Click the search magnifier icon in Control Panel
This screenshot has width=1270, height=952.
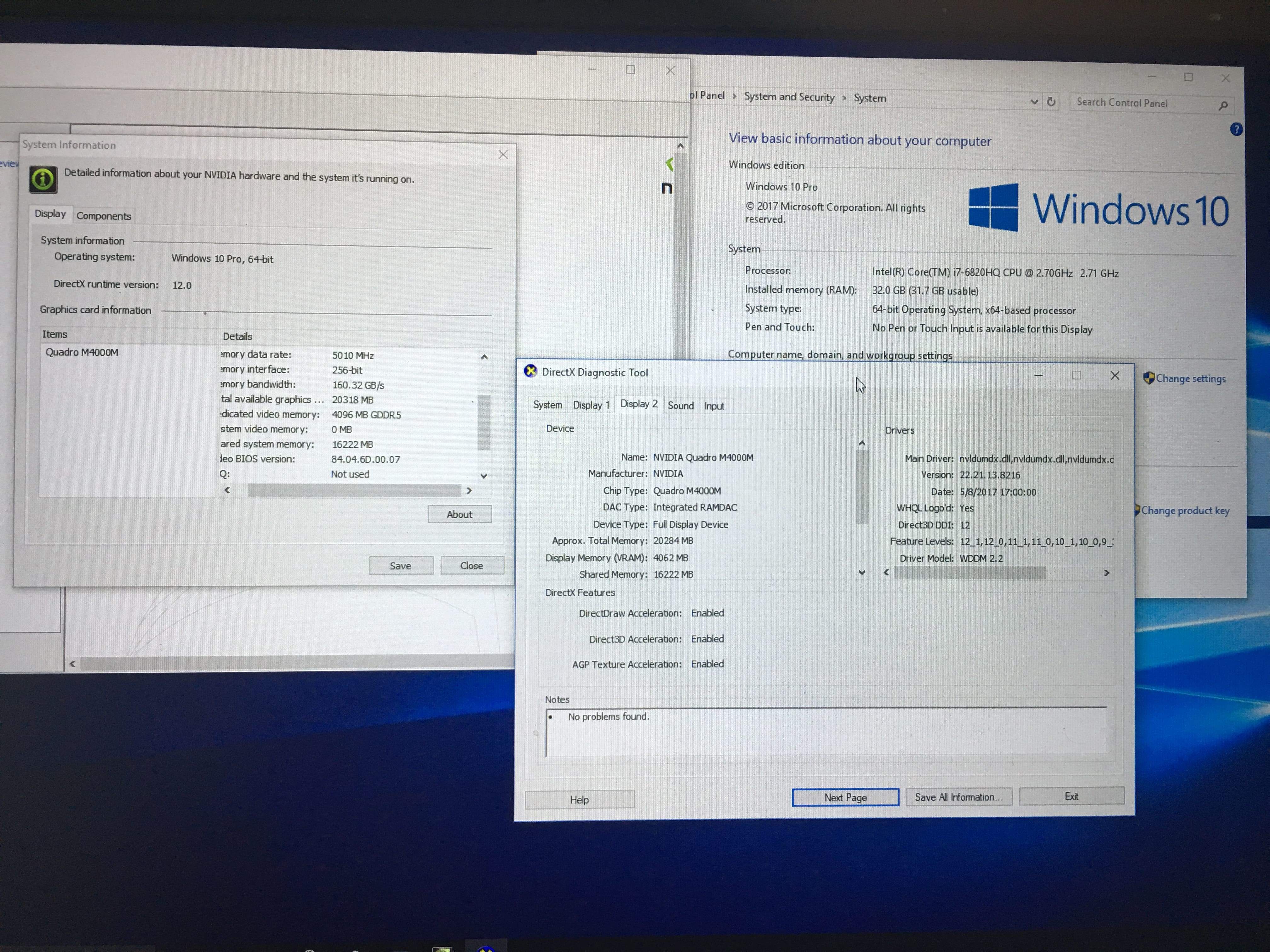click(x=1223, y=105)
